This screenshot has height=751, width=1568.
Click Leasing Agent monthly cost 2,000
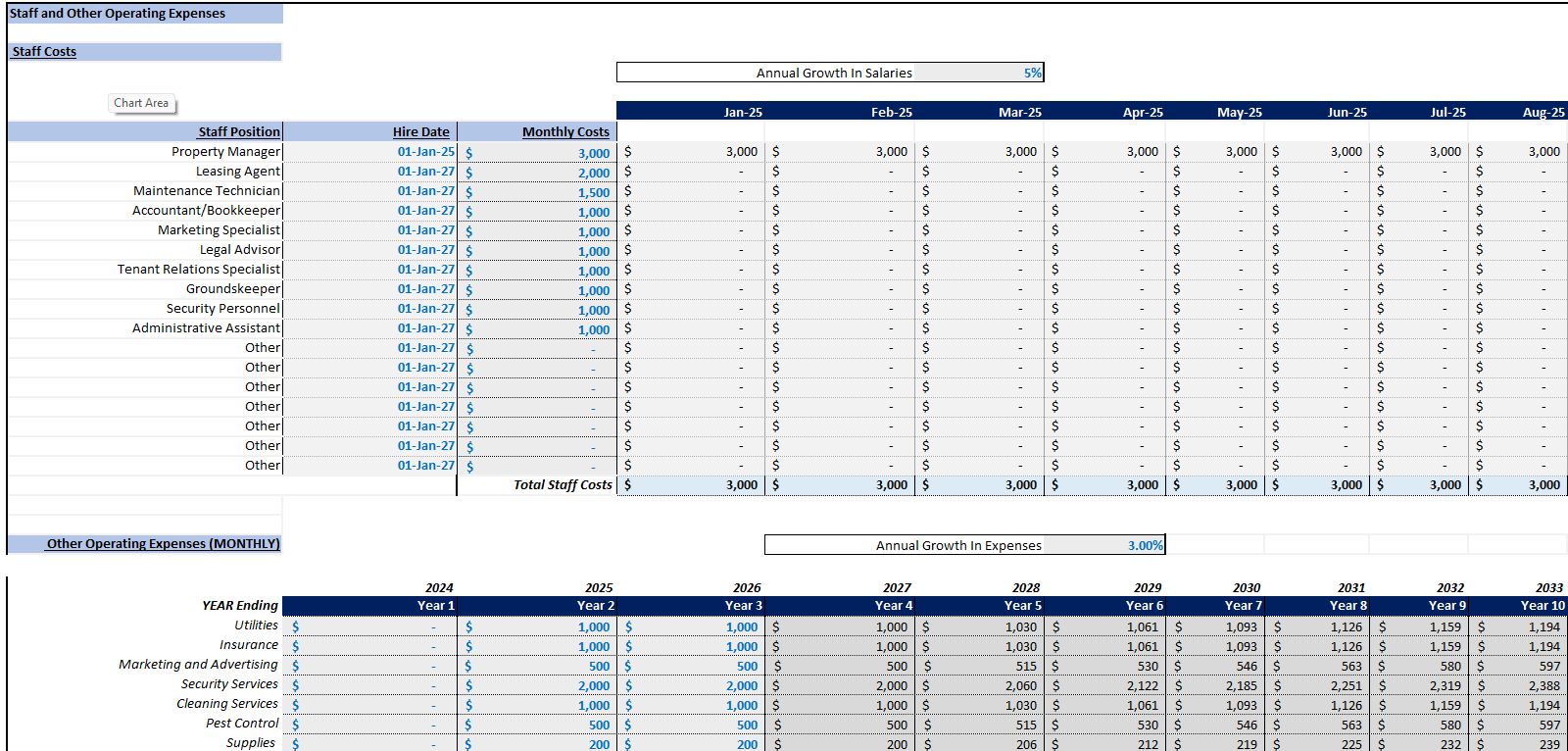pyautogui.click(x=594, y=173)
